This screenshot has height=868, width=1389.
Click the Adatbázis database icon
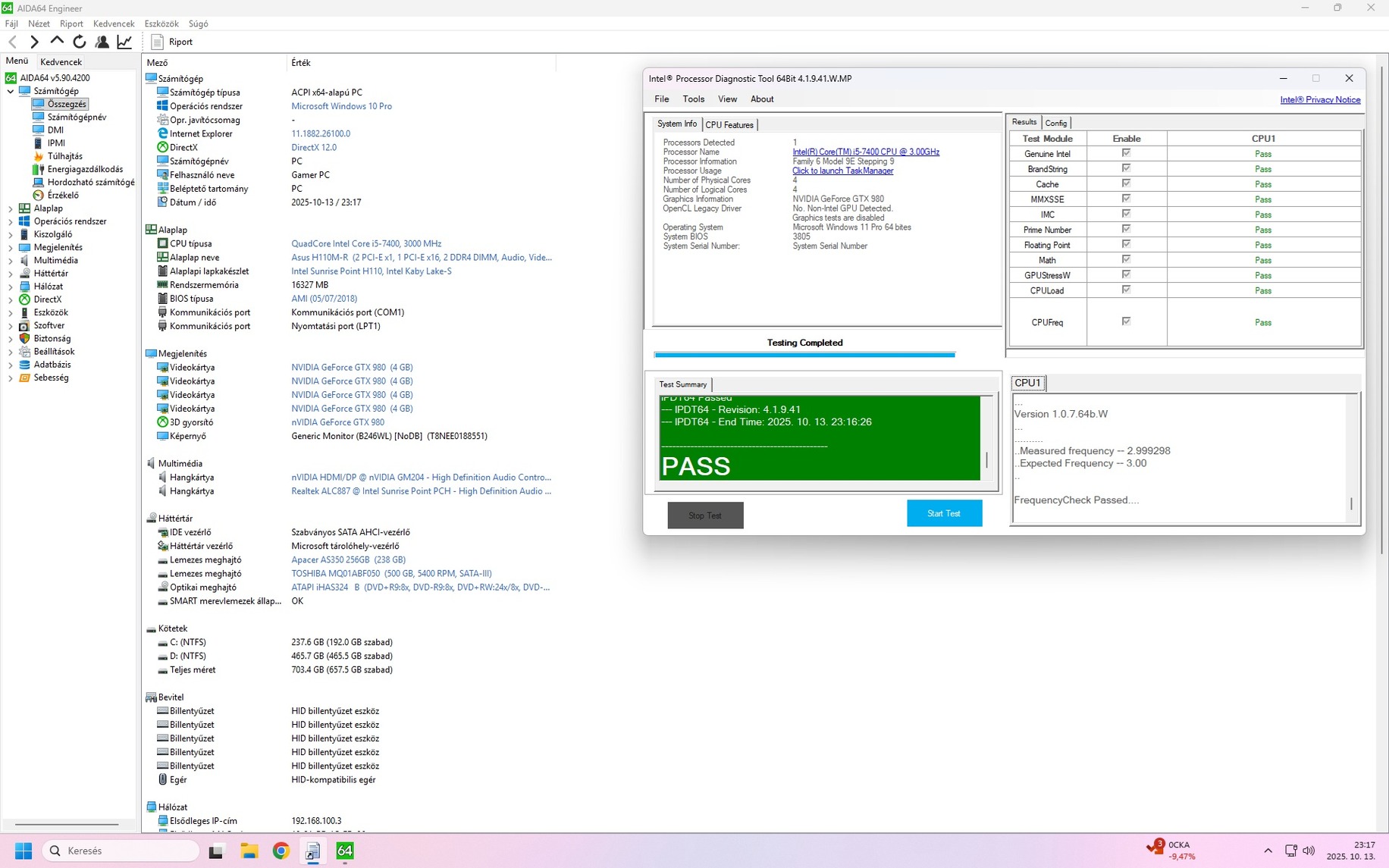click(x=25, y=365)
